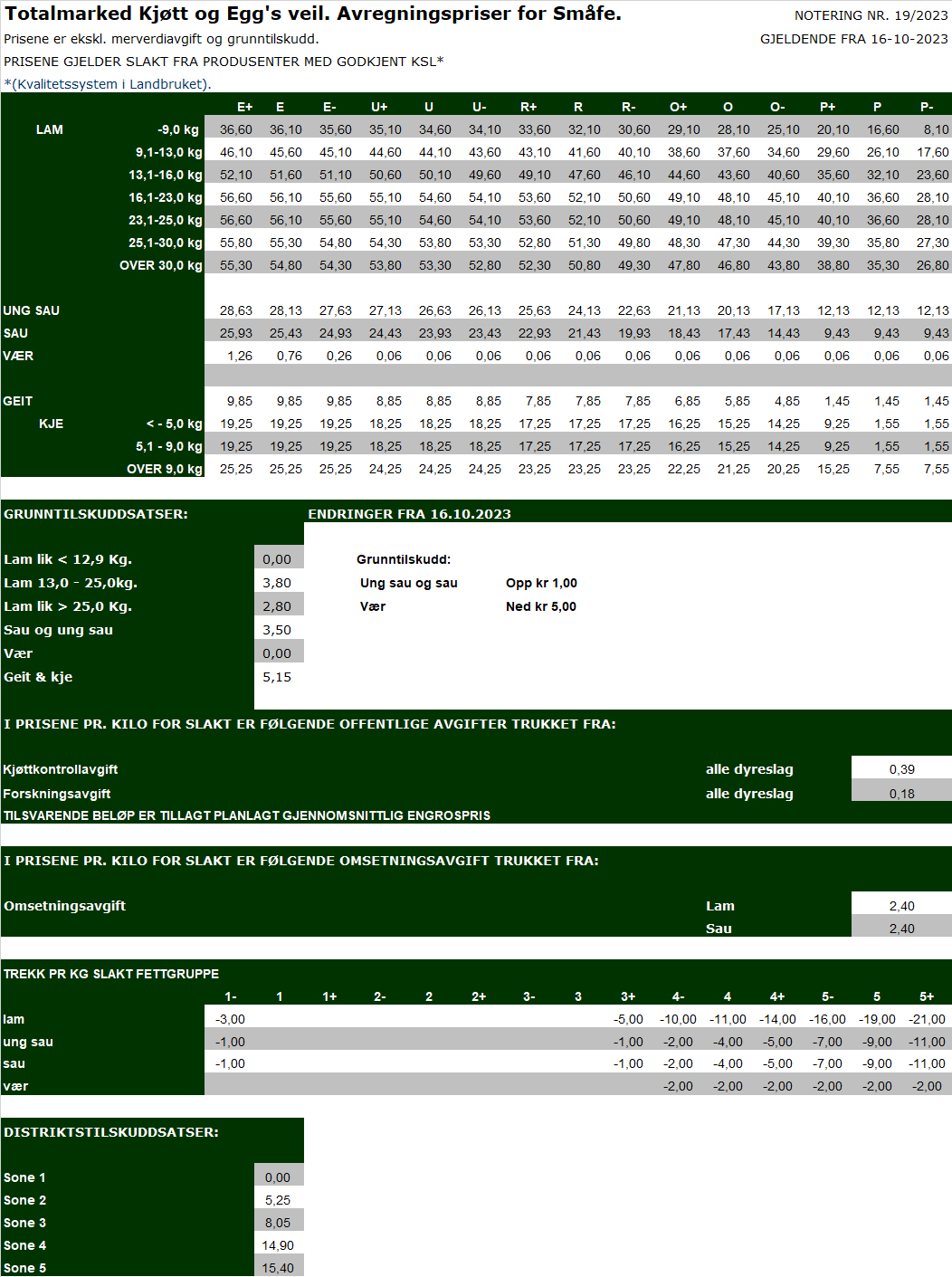The height and width of the screenshot is (1277, 952).
Task: Click '*(Kvalitetssystem i Landbruket).' footnote
Action: coord(108,84)
